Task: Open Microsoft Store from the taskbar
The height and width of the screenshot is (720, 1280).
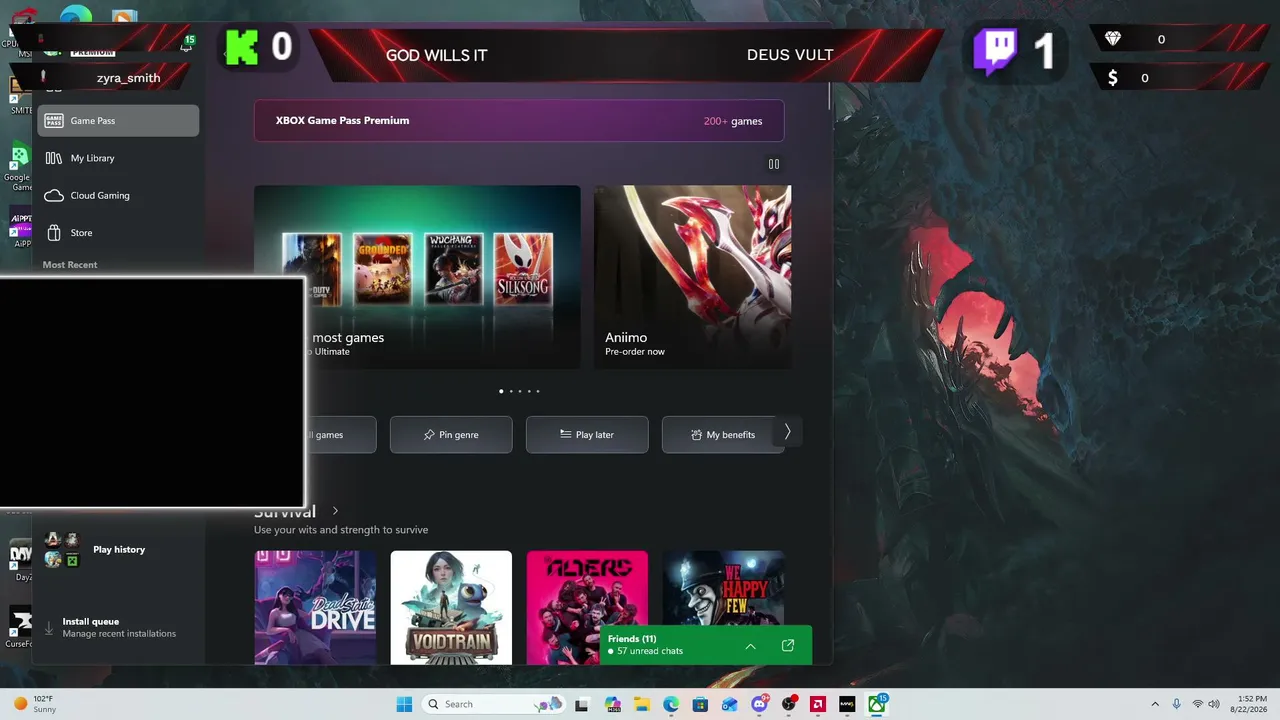Action: 700,704
